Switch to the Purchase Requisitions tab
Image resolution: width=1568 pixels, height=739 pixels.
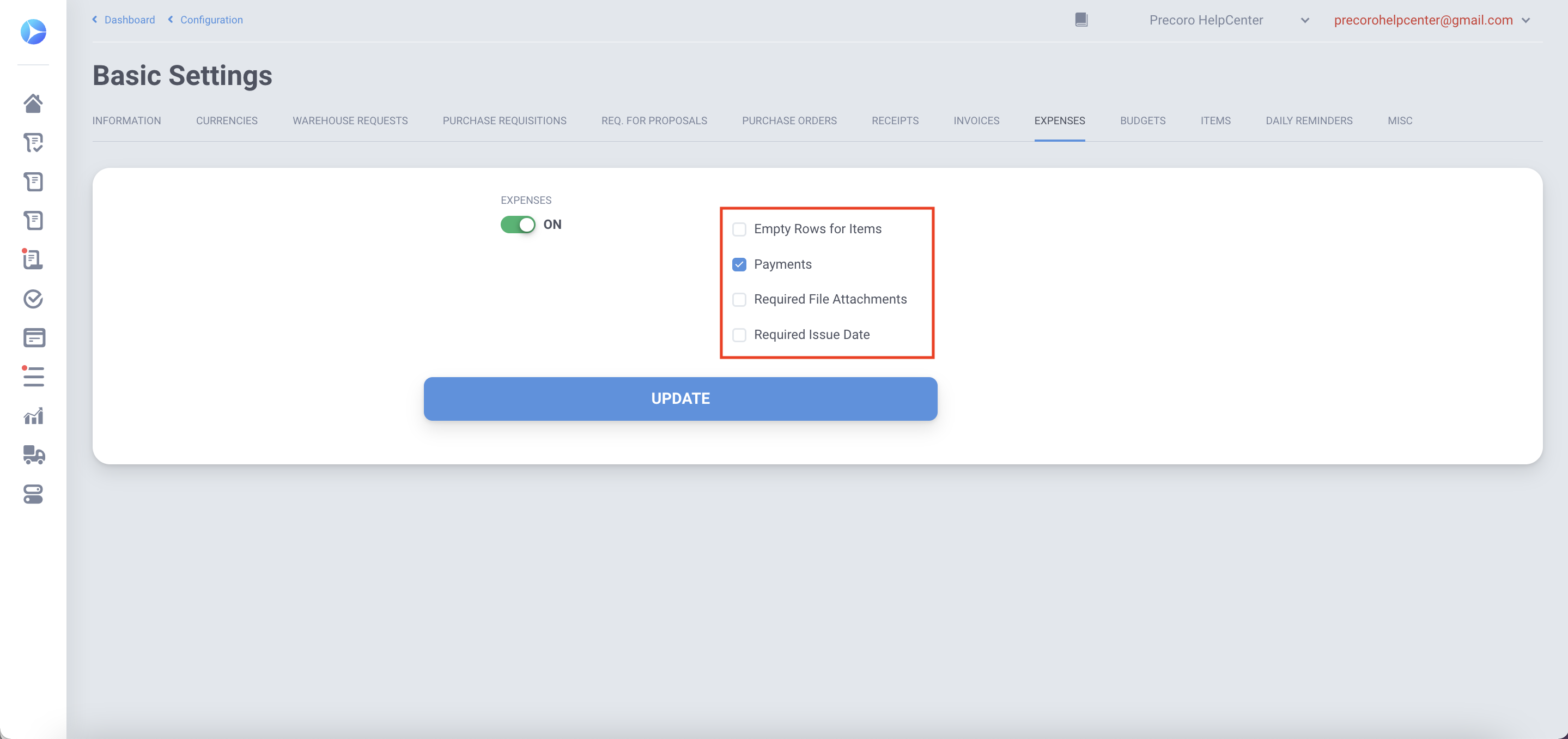[x=505, y=120]
